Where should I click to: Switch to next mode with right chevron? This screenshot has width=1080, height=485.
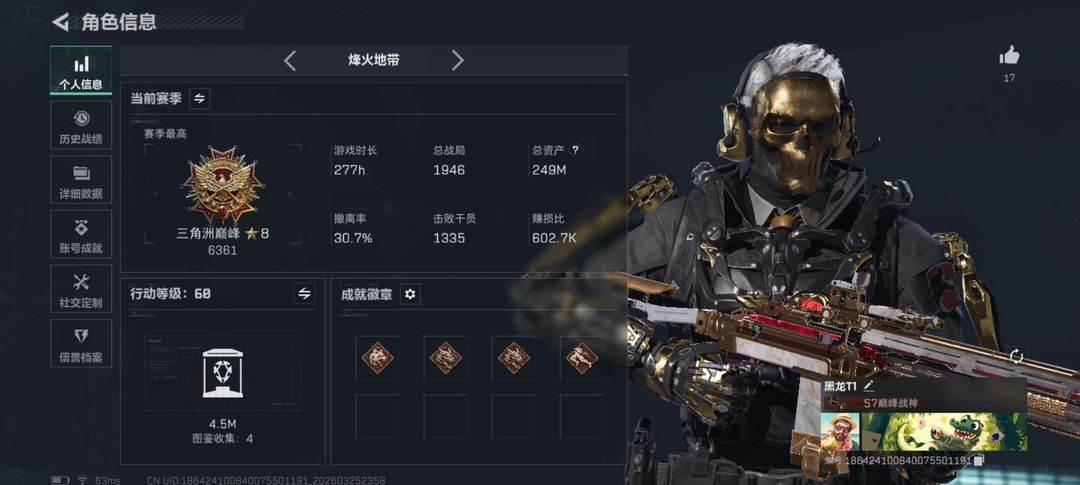coord(457,61)
